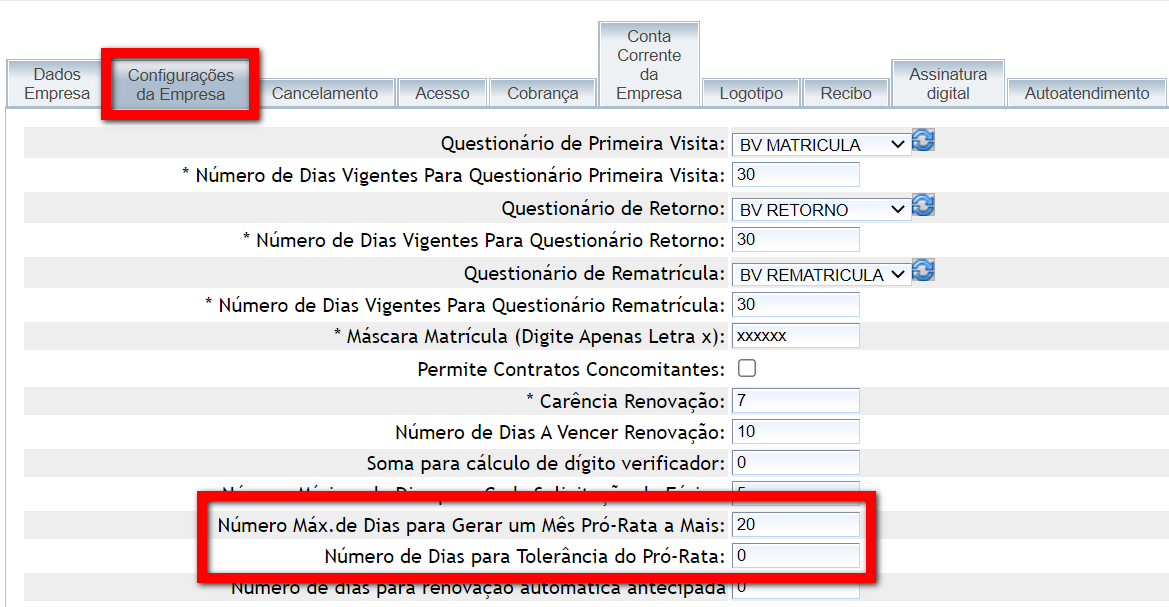Image resolution: width=1169 pixels, height=607 pixels.
Task: Open the Cancelamento tab
Action: pos(325,93)
